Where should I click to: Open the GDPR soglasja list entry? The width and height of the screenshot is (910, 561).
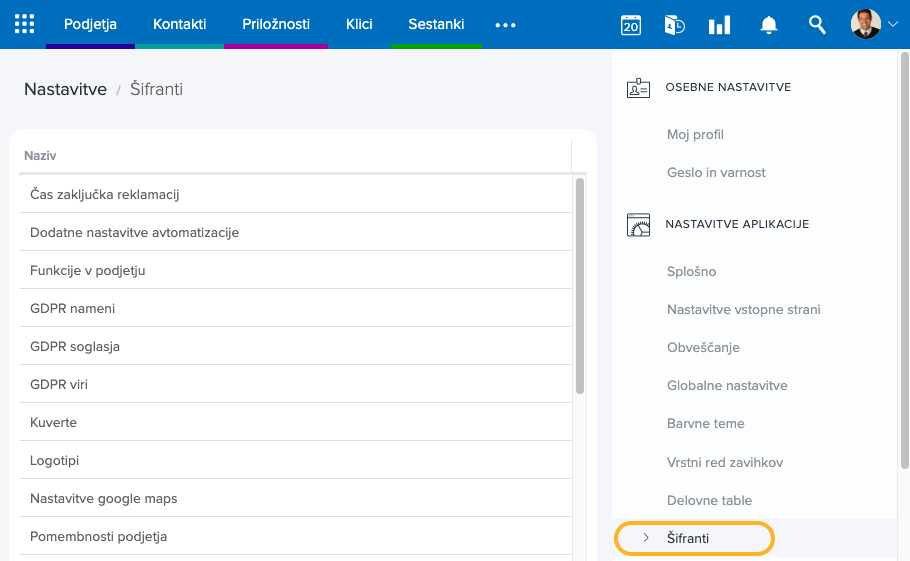tap(75, 346)
